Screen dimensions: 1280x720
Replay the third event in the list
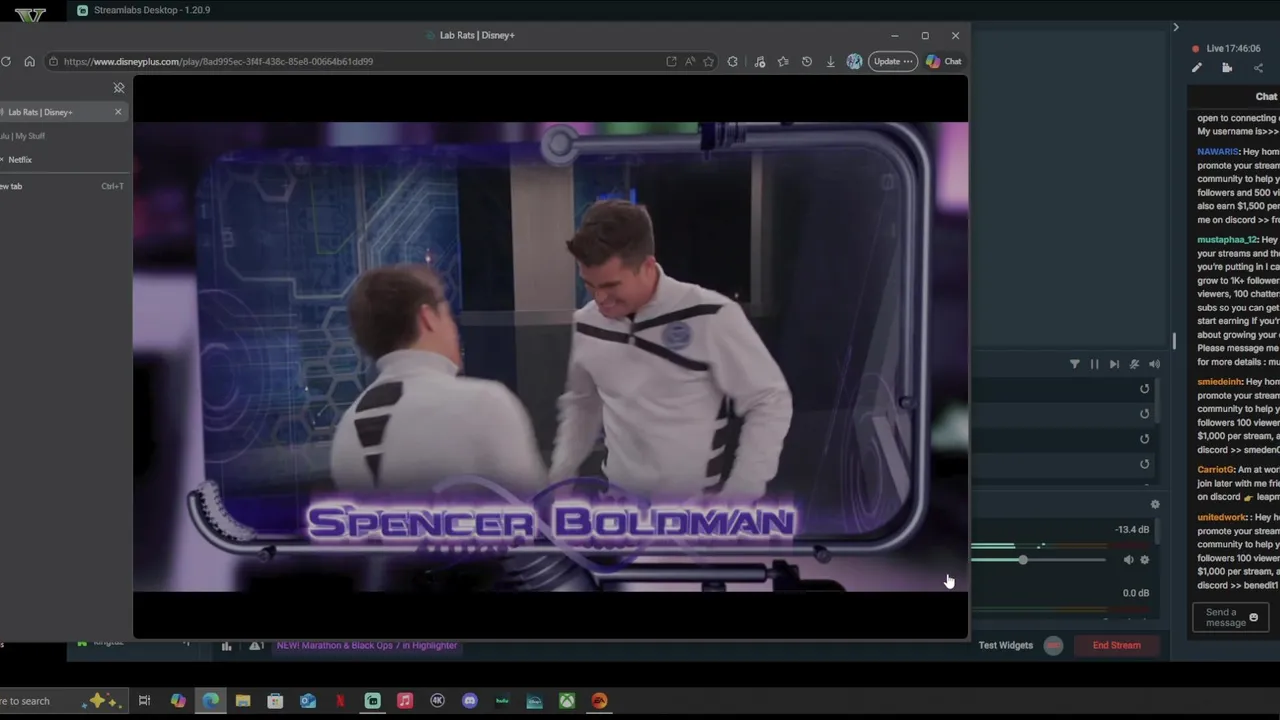[1145, 439]
